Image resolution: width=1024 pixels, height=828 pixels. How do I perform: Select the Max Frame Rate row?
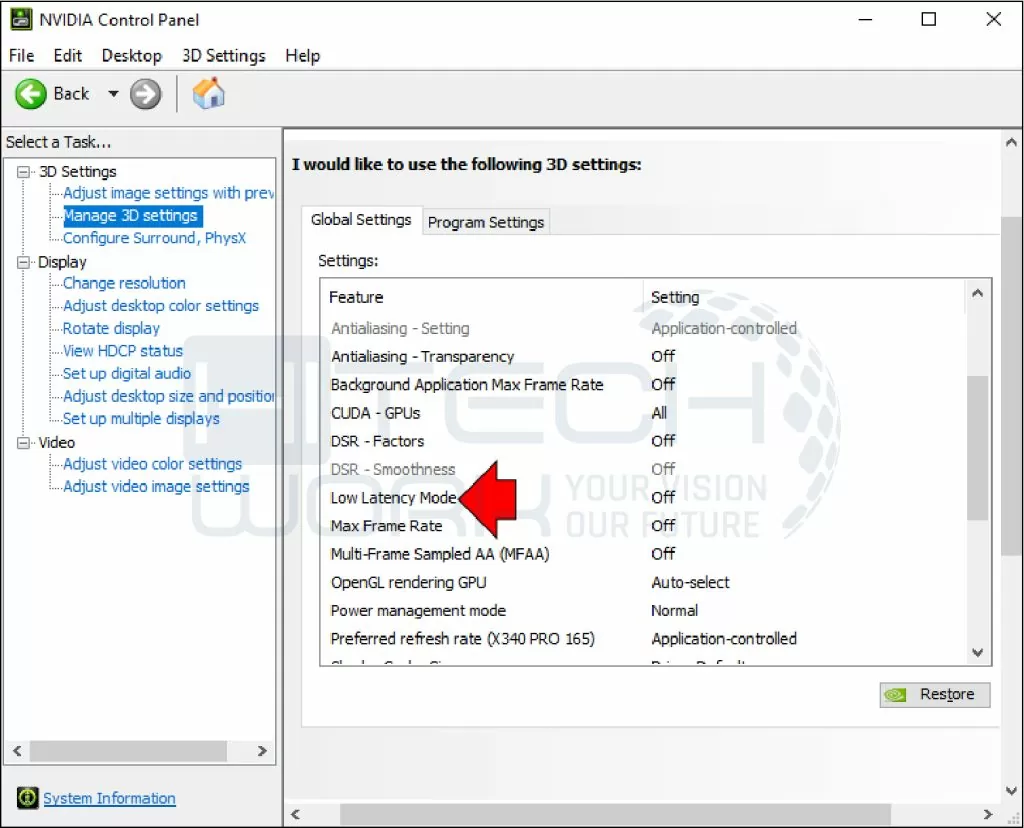tap(643, 526)
